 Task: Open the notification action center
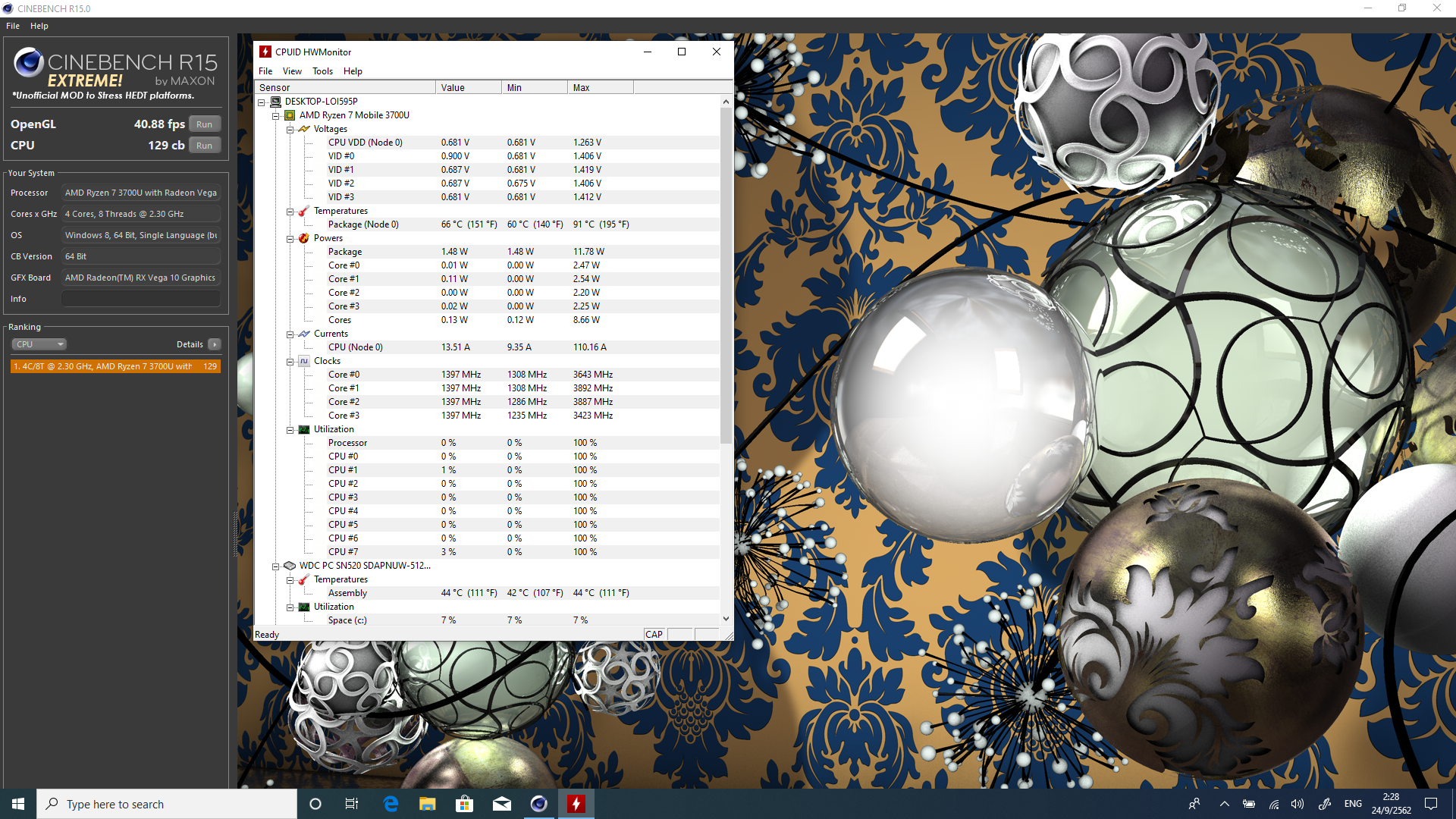tap(1431, 804)
